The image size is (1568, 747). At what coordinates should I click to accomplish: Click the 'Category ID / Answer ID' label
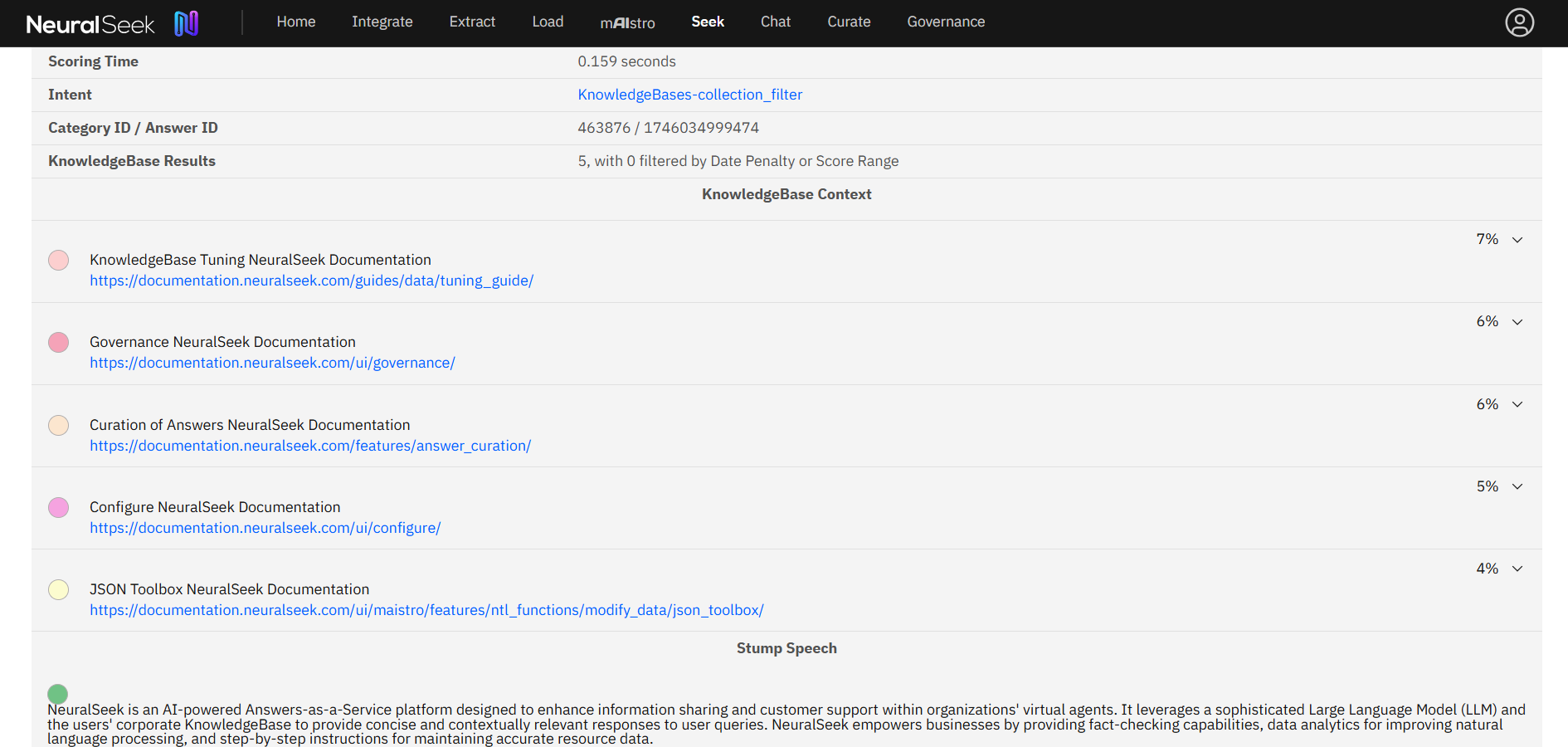[x=133, y=128]
